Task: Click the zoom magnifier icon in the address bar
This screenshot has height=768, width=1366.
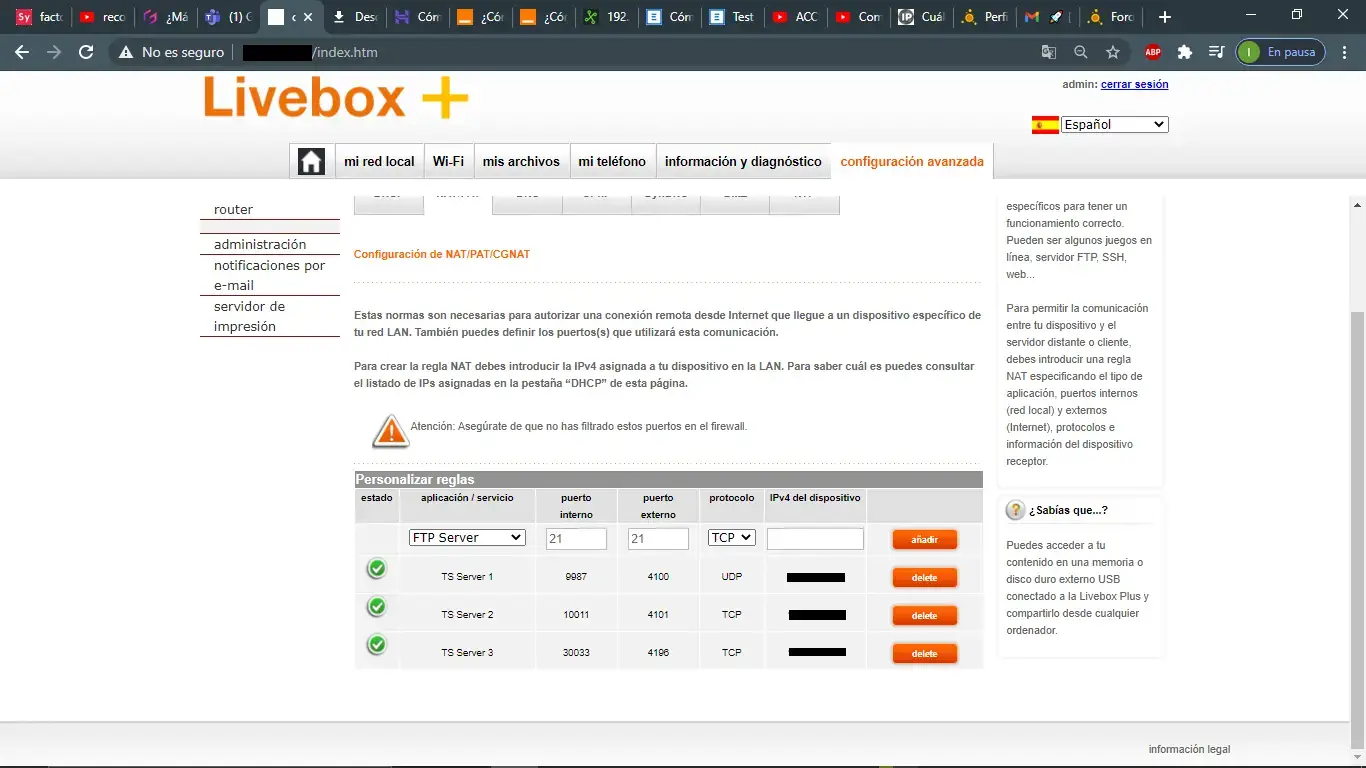Action: [1081, 52]
